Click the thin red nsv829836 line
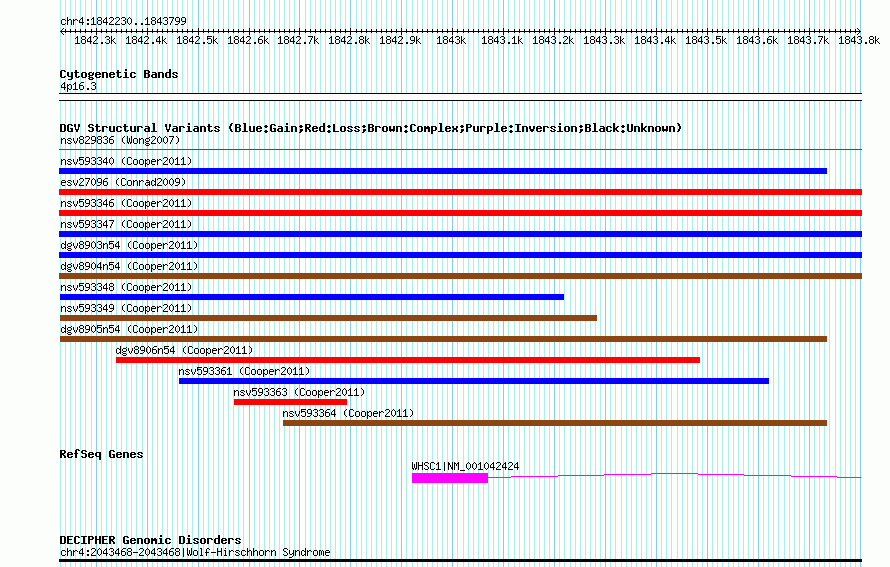 [460, 150]
